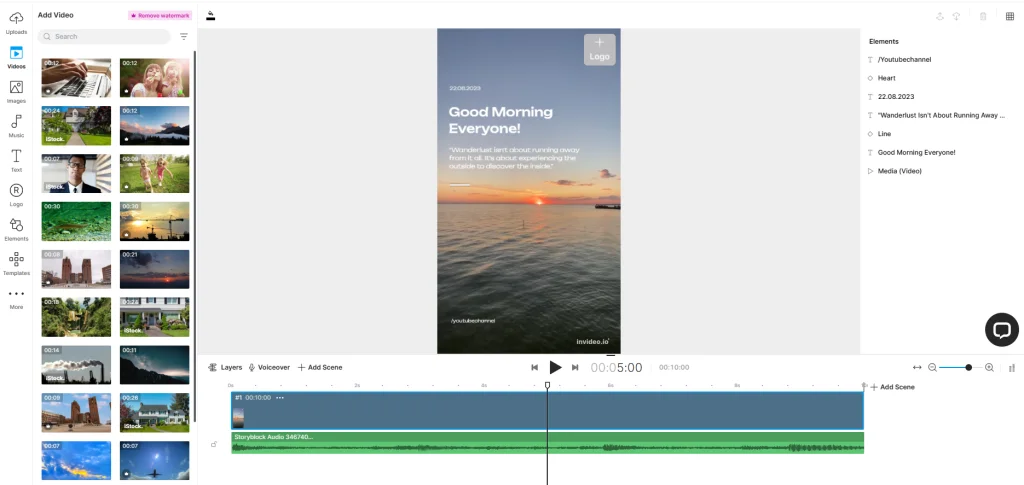Click the delete trash icon
The image size is (1024, 485).
983,16
